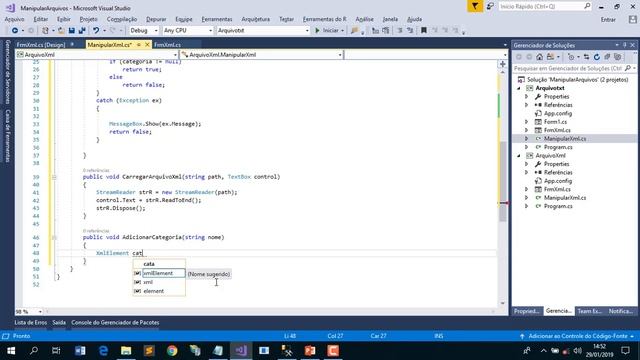
Task: Refresh the Gerenciador de Soluções tree
Action: coord(597,57)
